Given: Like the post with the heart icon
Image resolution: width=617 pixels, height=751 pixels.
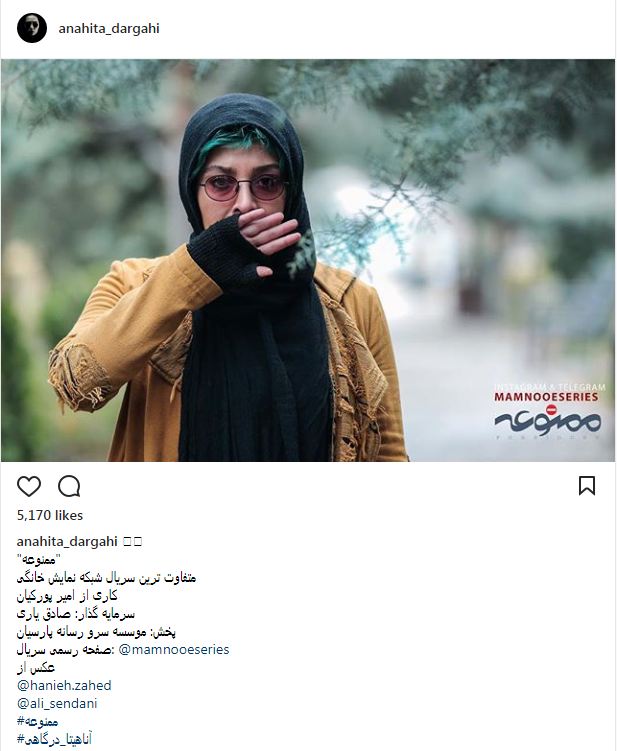Looking at the screenshot, I should click(29, 487).
